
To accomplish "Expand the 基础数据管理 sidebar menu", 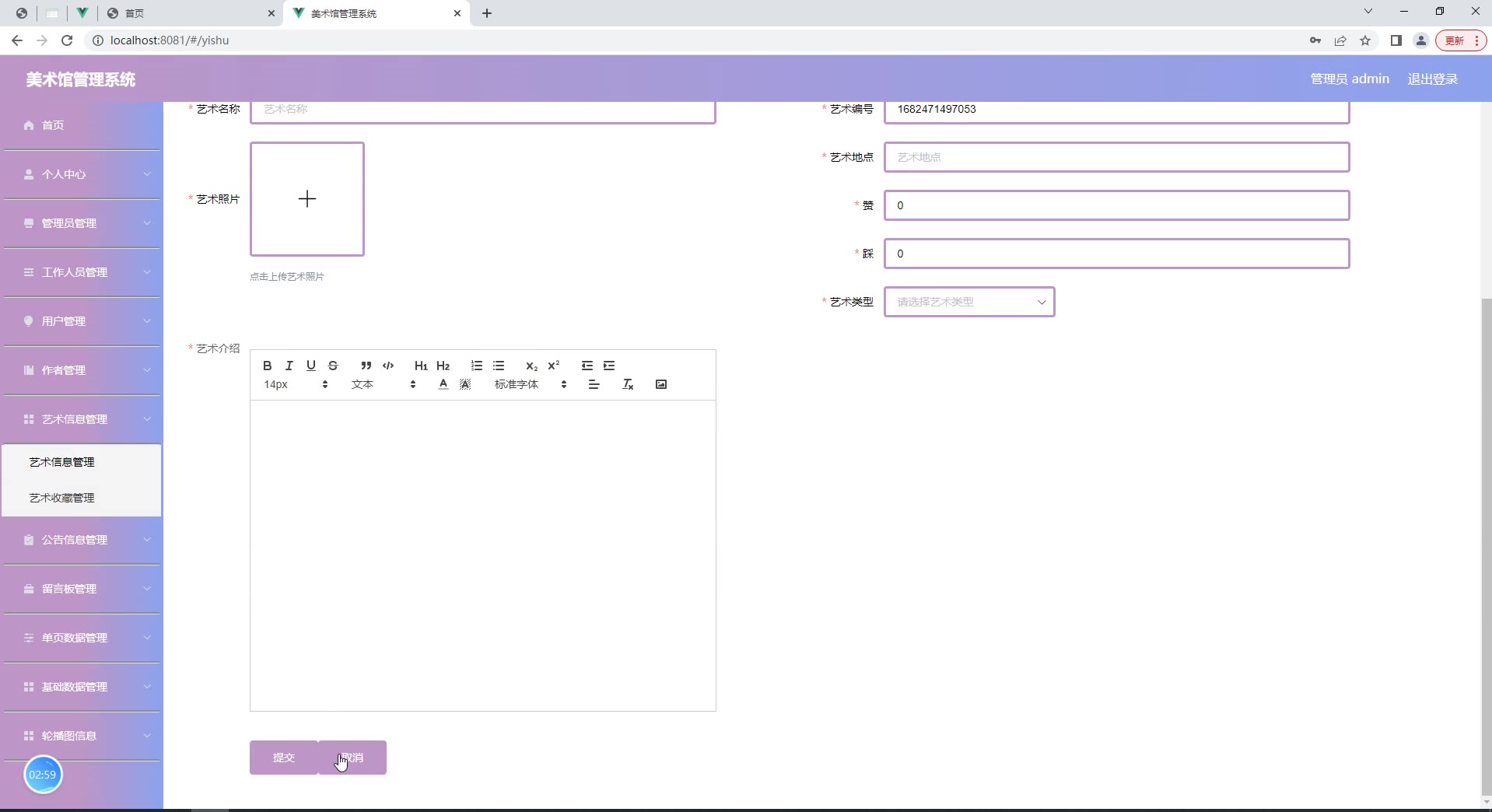I will click(x=82, y=687).
